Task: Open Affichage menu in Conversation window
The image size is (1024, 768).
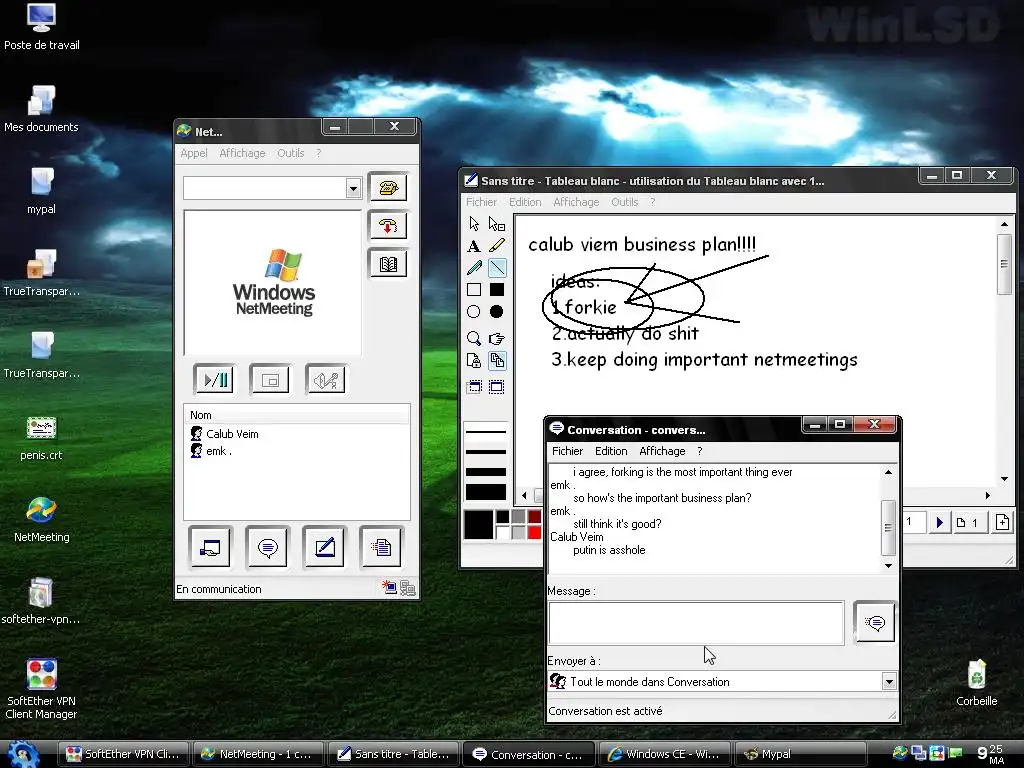Action: pyautogui.click(x=662, y=451)
